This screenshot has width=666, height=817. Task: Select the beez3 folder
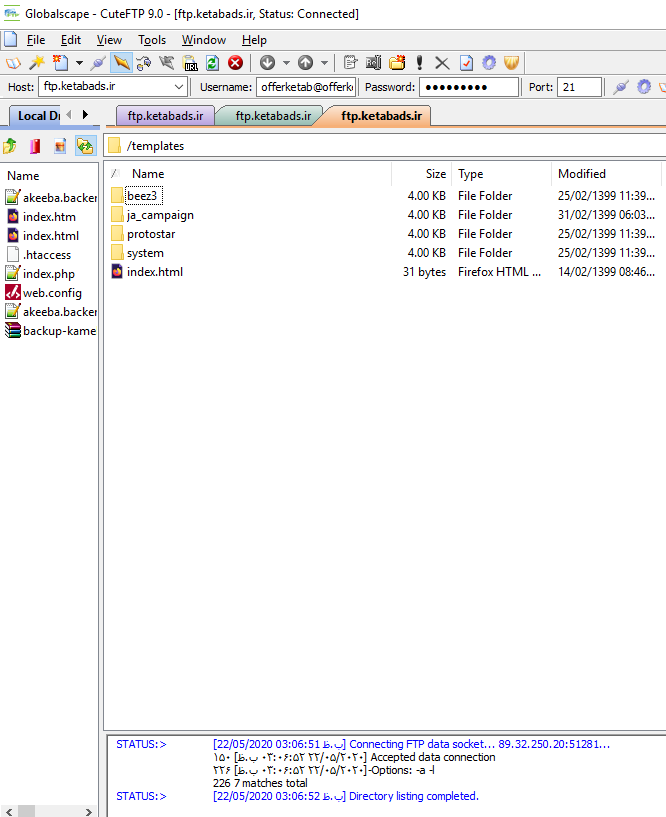142,196
